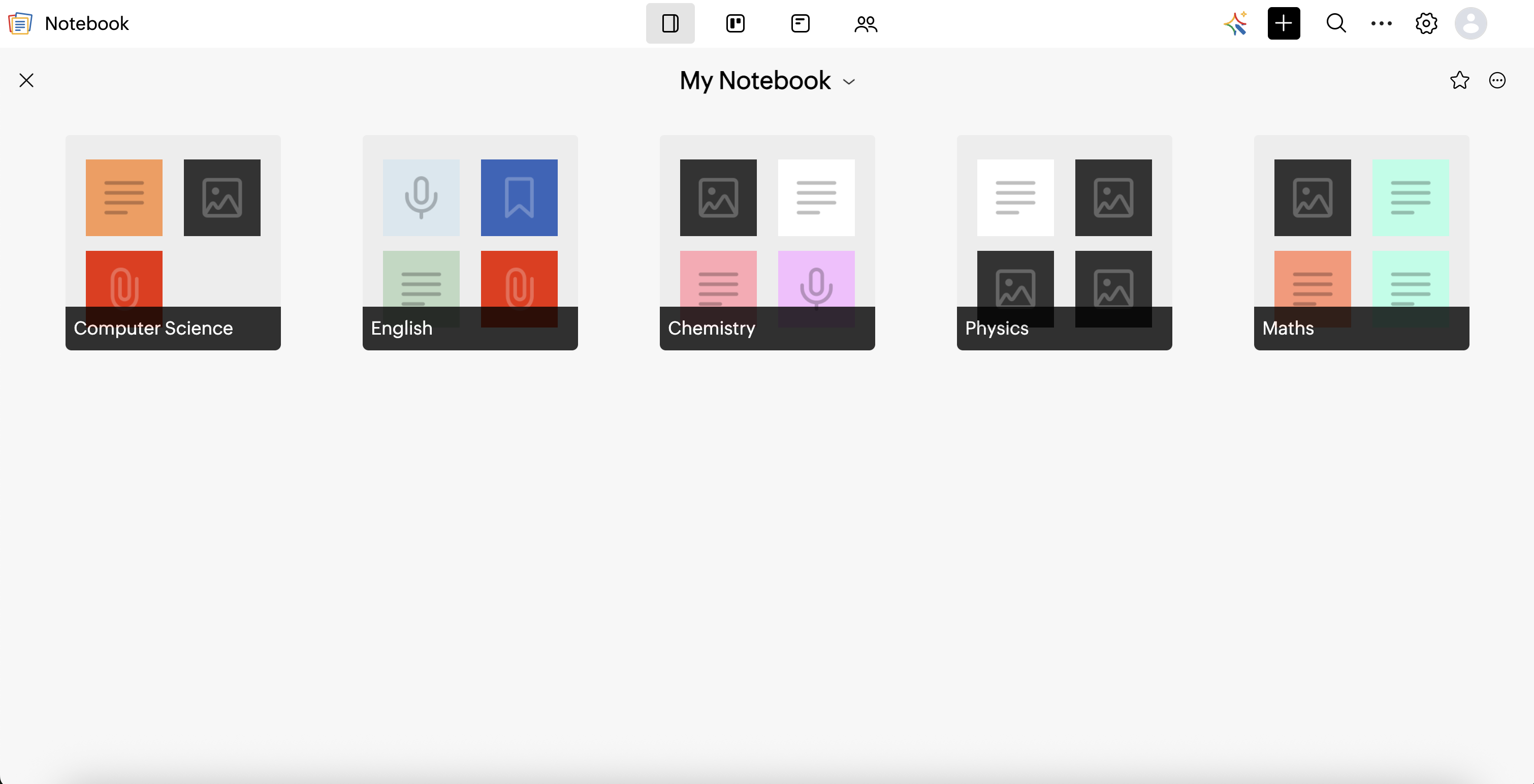Click the white text note in Physics
1534x784 pixels.
point(1015,198)
